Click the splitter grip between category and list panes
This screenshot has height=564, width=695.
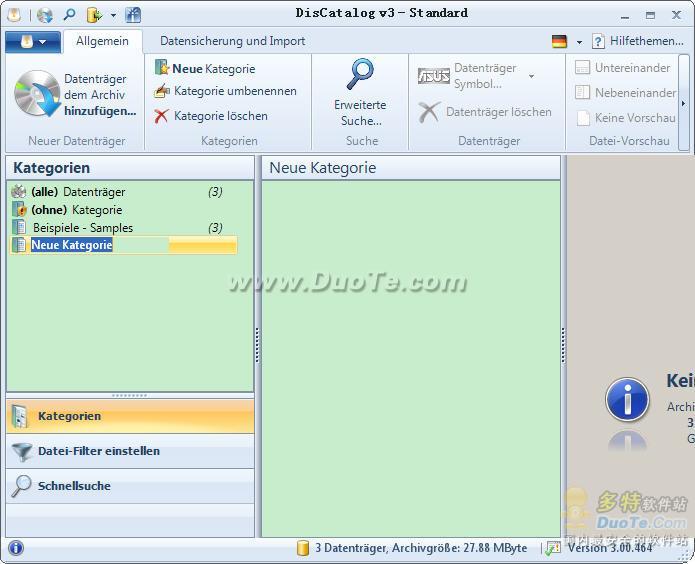pos(257,345)
